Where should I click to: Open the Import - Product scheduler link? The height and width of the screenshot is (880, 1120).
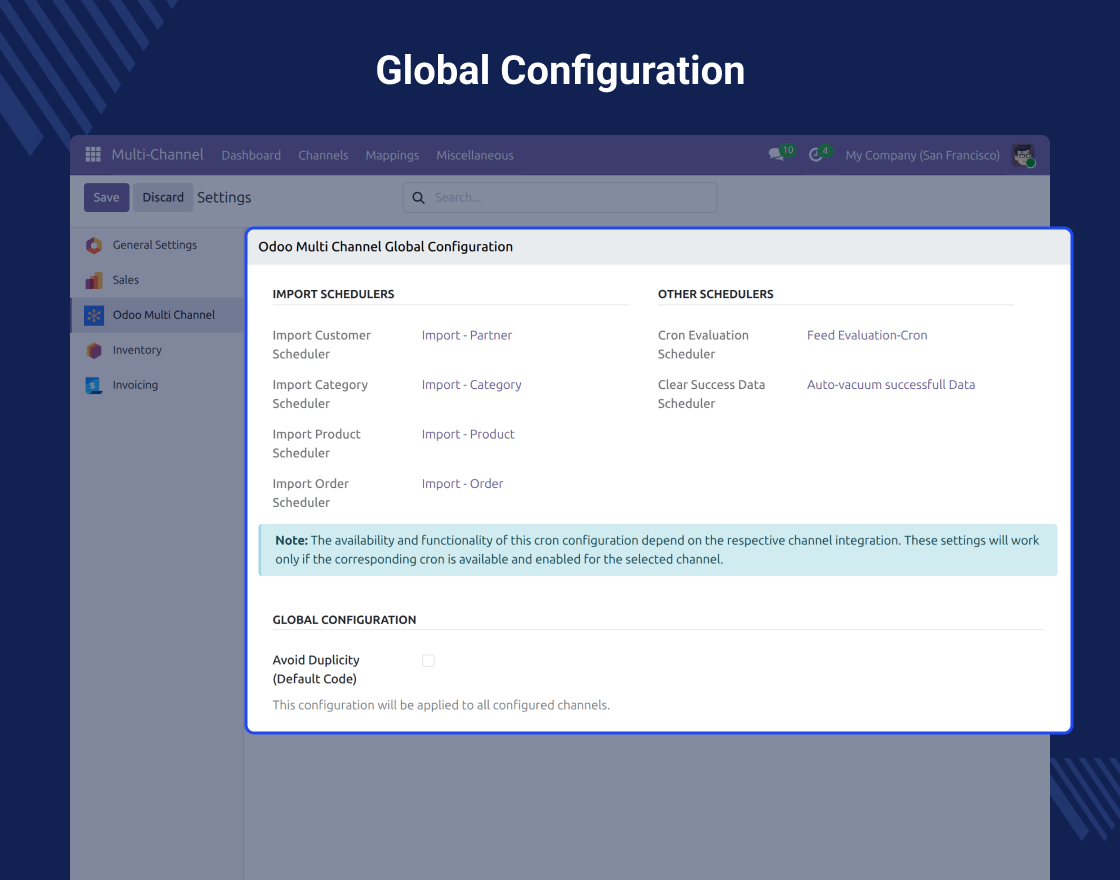tap(468, 434)
